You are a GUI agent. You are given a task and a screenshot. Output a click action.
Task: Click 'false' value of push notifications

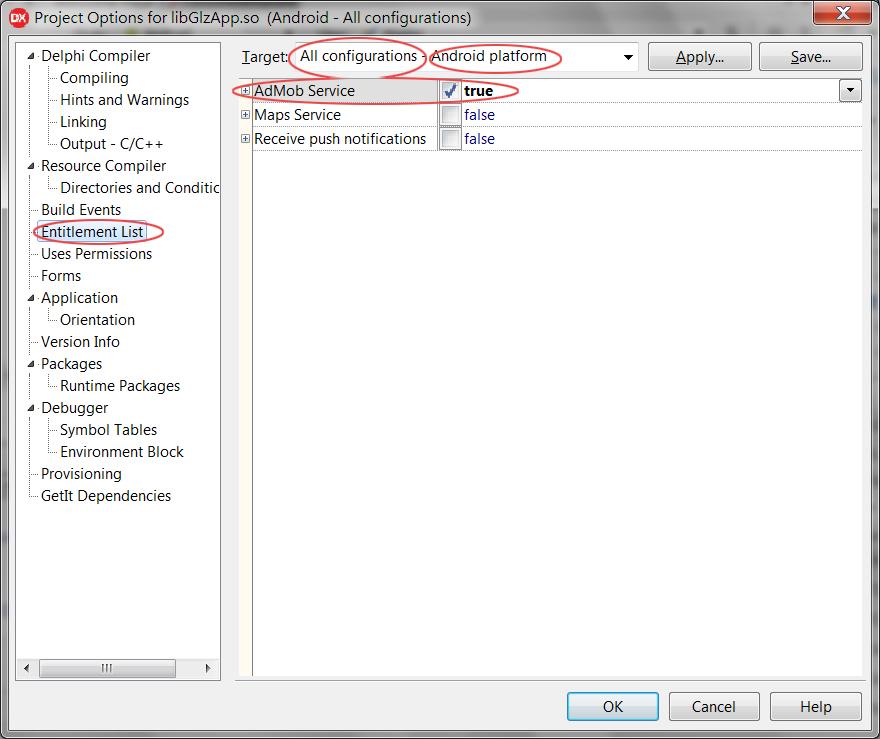479,139
